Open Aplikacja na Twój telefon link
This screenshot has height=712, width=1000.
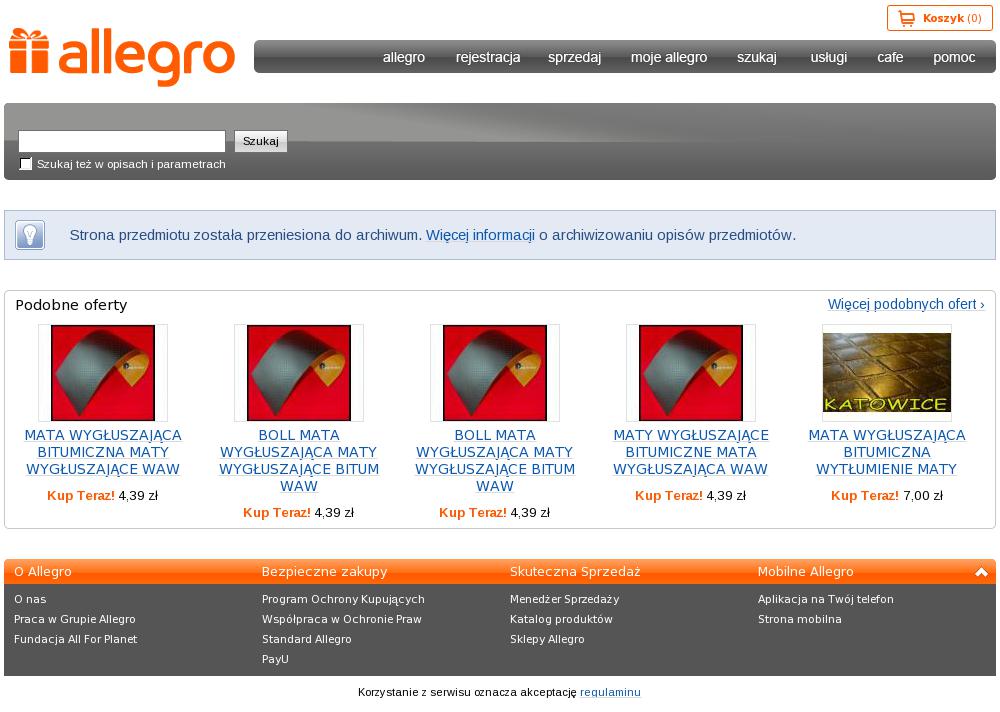[x=826, y=599]
